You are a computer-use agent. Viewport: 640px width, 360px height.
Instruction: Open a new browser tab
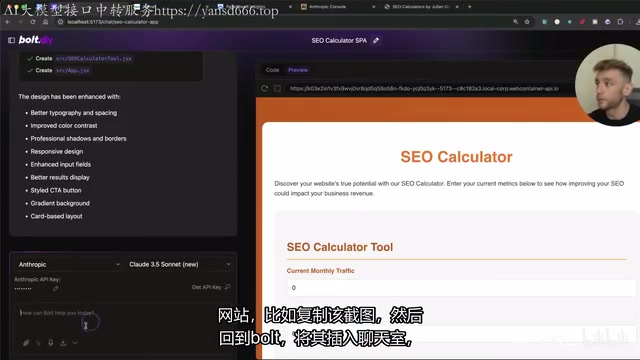pyautogui.click(x=470, y=7)
